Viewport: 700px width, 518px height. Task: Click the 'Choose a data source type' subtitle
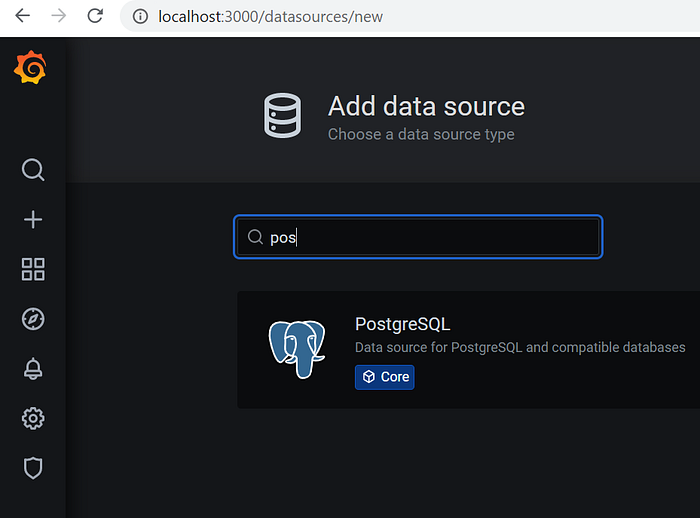421,134
